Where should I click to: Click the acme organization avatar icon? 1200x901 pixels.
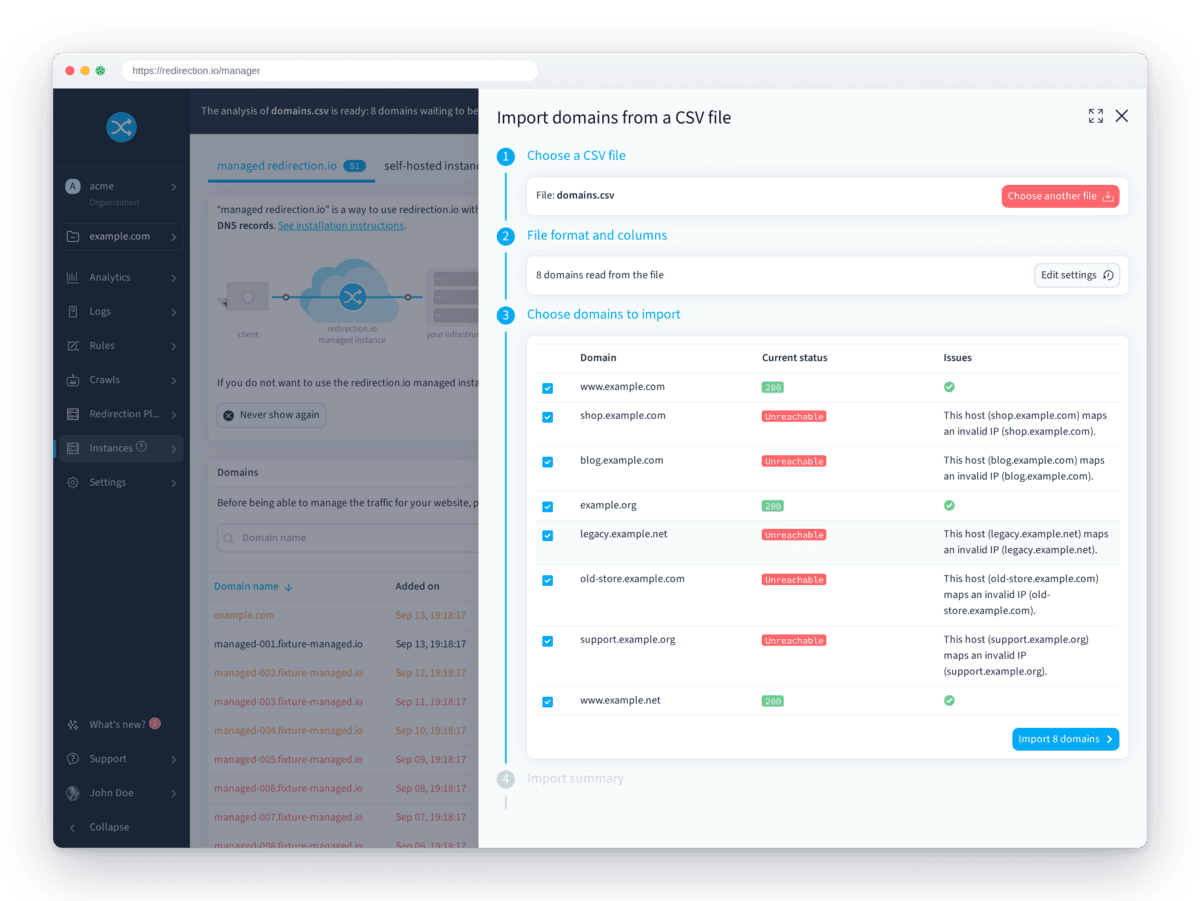(73, 186)
